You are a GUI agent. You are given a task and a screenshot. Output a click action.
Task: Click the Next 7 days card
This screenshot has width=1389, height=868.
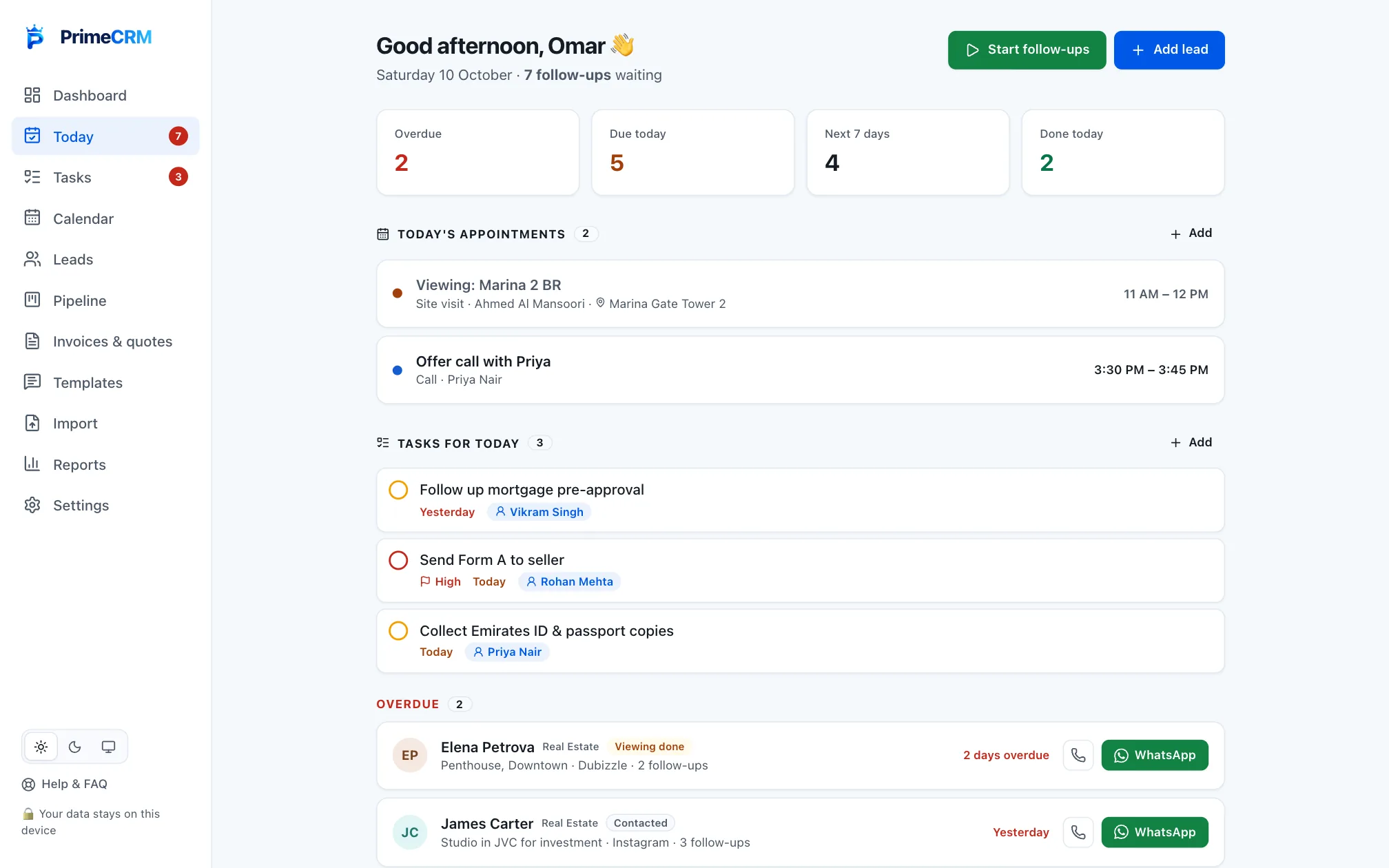(x=908, y=152)
